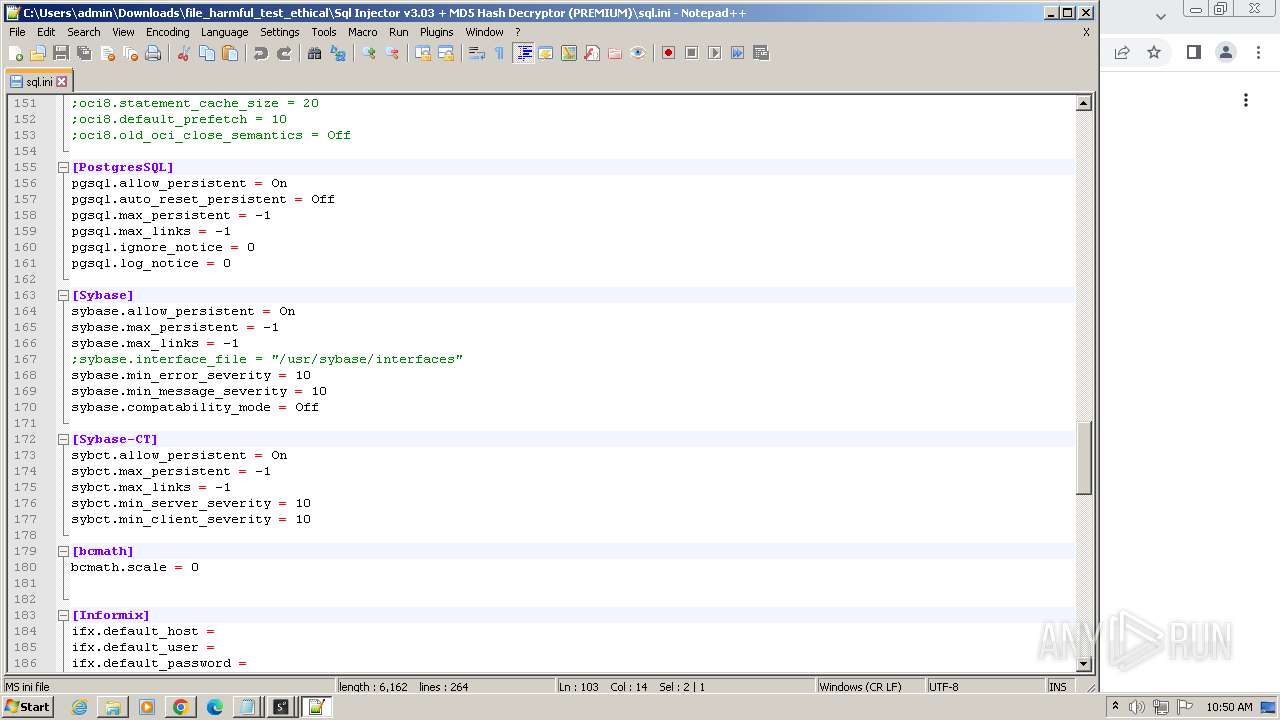Image resolution: width=1280 pixels, height=720 pixels.
Task: Open the Language menu
Action: 224,32
